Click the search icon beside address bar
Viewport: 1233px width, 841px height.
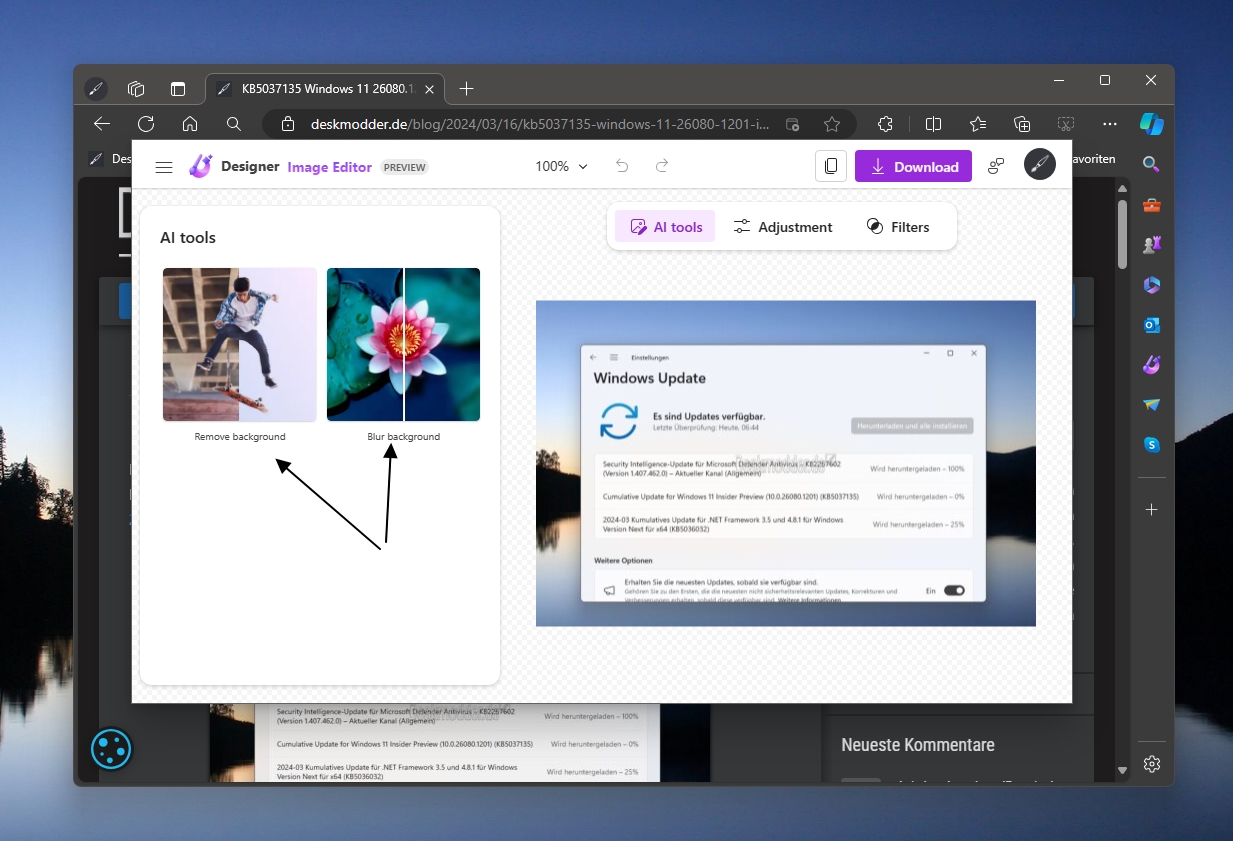234,124
